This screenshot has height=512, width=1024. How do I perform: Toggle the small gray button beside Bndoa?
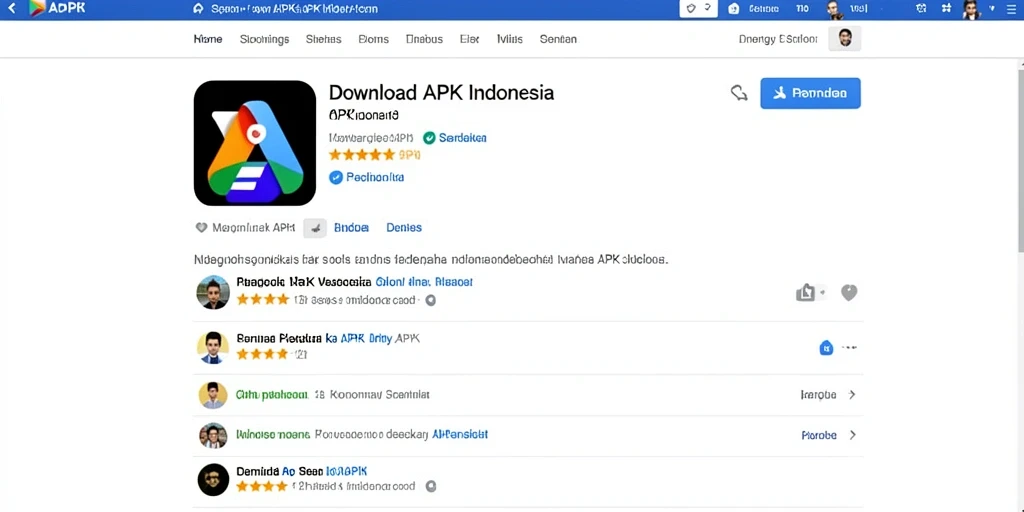[315, 228]
